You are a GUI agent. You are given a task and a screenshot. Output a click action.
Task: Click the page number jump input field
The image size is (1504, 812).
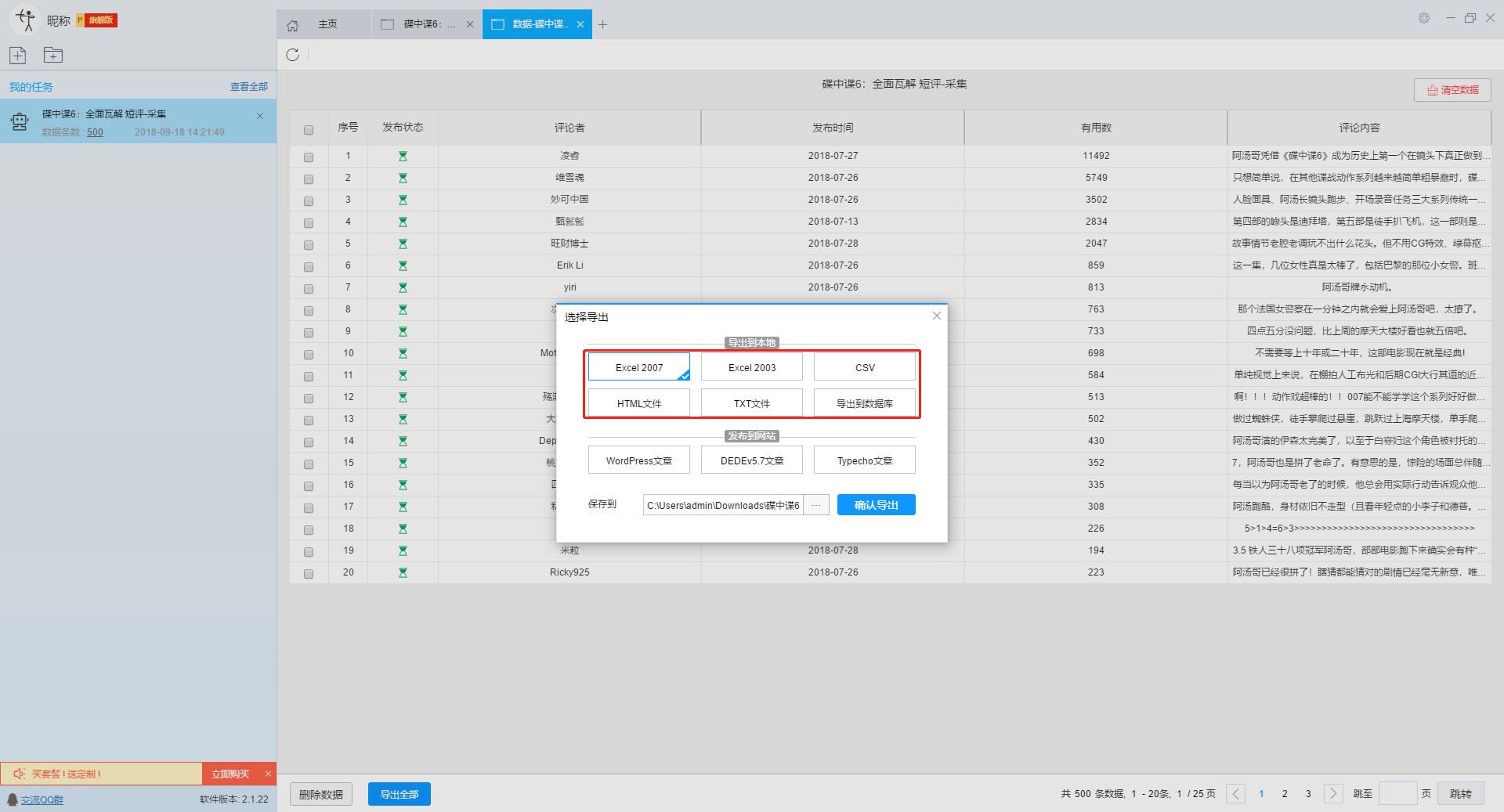click(x=1397, y=794)
